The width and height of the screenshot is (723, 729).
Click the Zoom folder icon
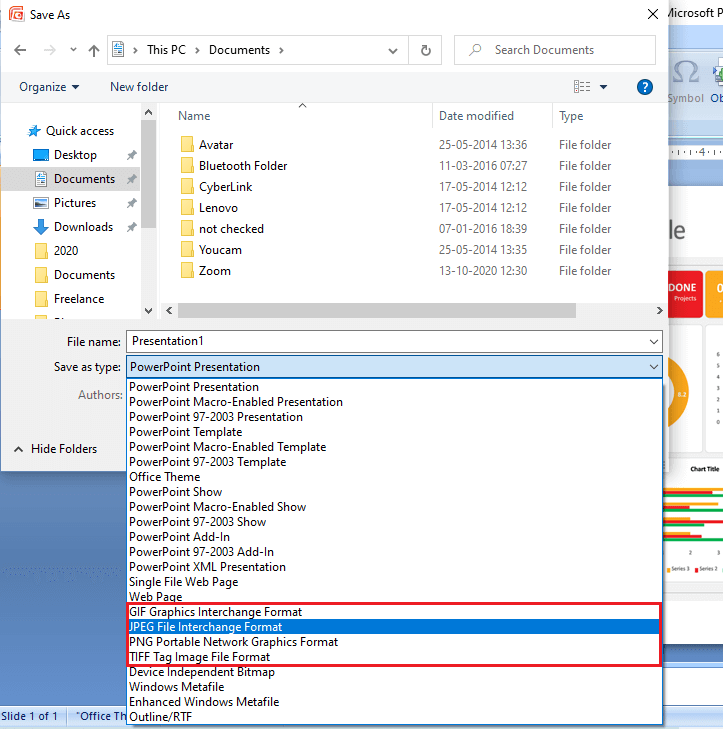pyautogui.click(x=187, y=270)
